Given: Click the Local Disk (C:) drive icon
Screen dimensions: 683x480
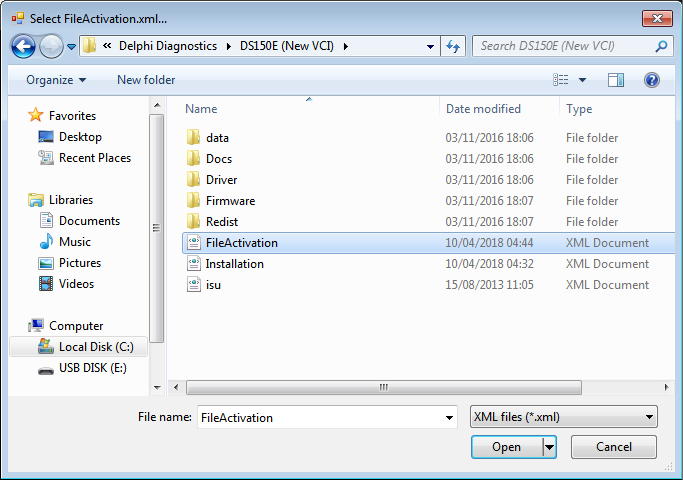Looking at the screenshot, I should click(x=46, y=346).
